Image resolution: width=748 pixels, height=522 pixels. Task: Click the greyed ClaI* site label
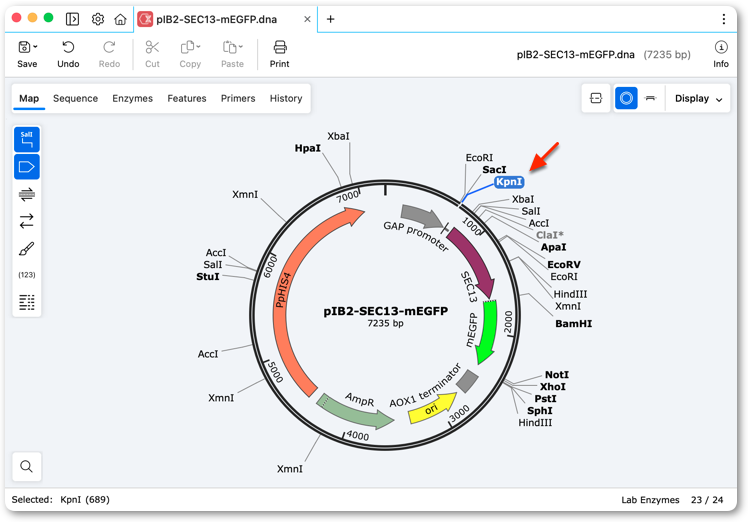point(550,235)
